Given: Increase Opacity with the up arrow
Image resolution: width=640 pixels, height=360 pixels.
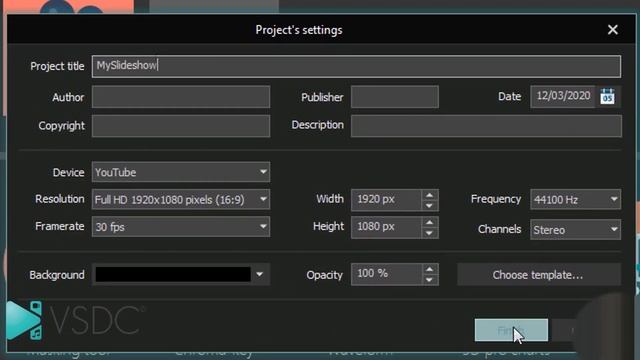Looking at the screenshot, I should (x=429, y=269).
